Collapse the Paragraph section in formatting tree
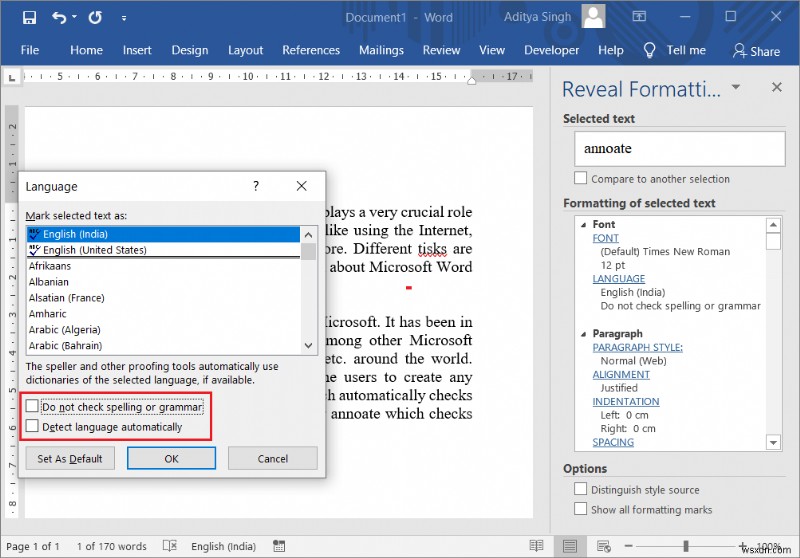The width and height of the screenshot is (800, 558). coord(582,334)
